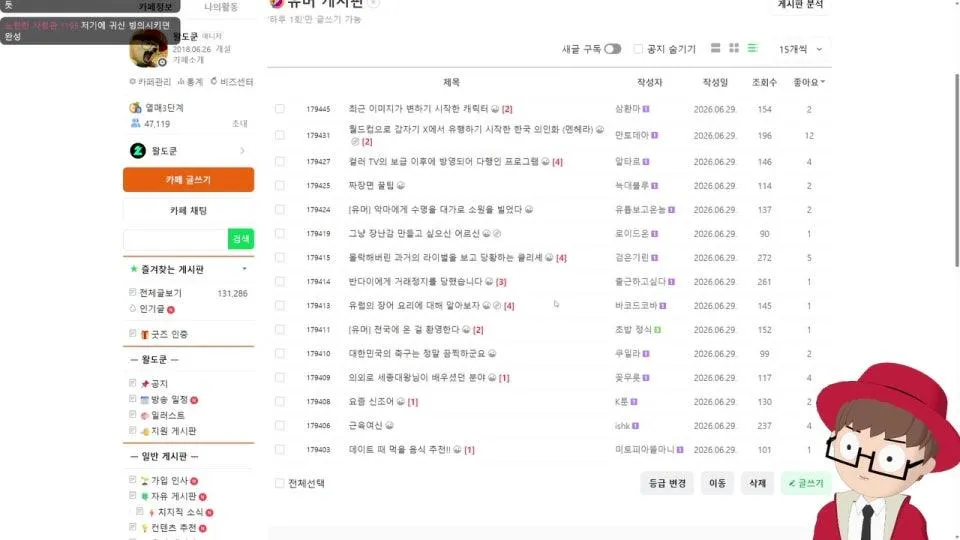Click green level badge next to 초밥 정식

coord(658,329)
